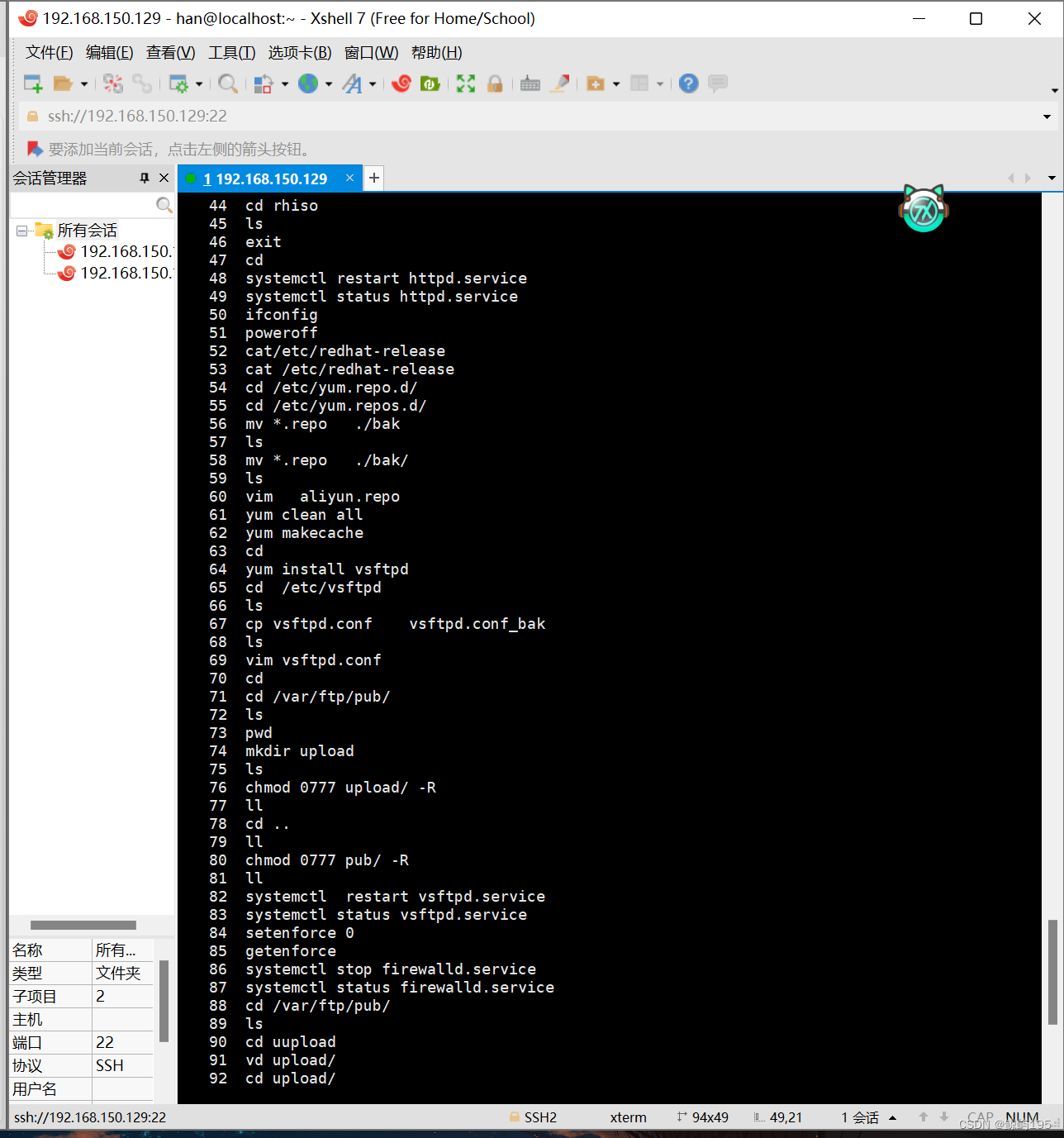1064x1138 pixels.
Task: Expand the 1 会话 status bar arrow
Action: tap(892, 1118)
